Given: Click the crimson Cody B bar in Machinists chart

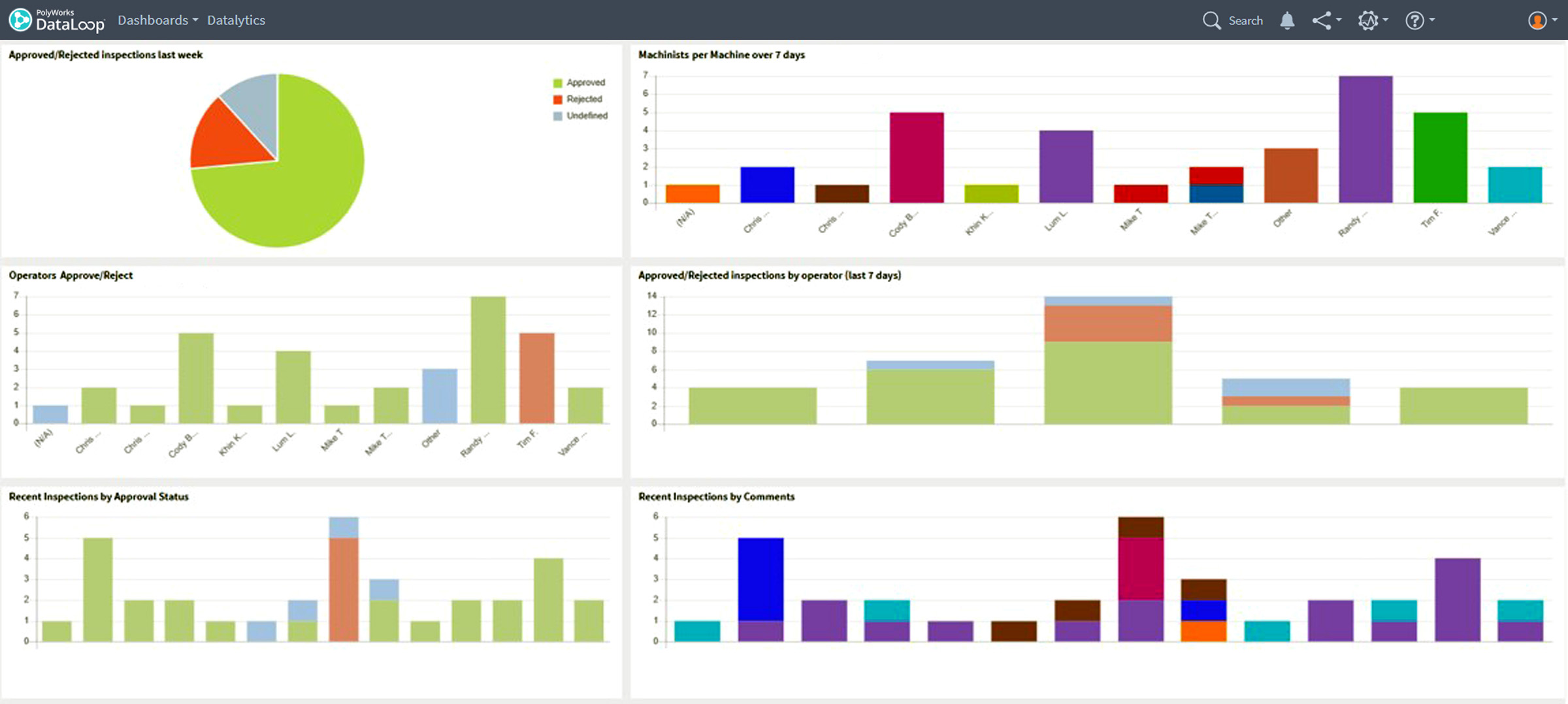Looking at the screenshot, I should 917,157.
